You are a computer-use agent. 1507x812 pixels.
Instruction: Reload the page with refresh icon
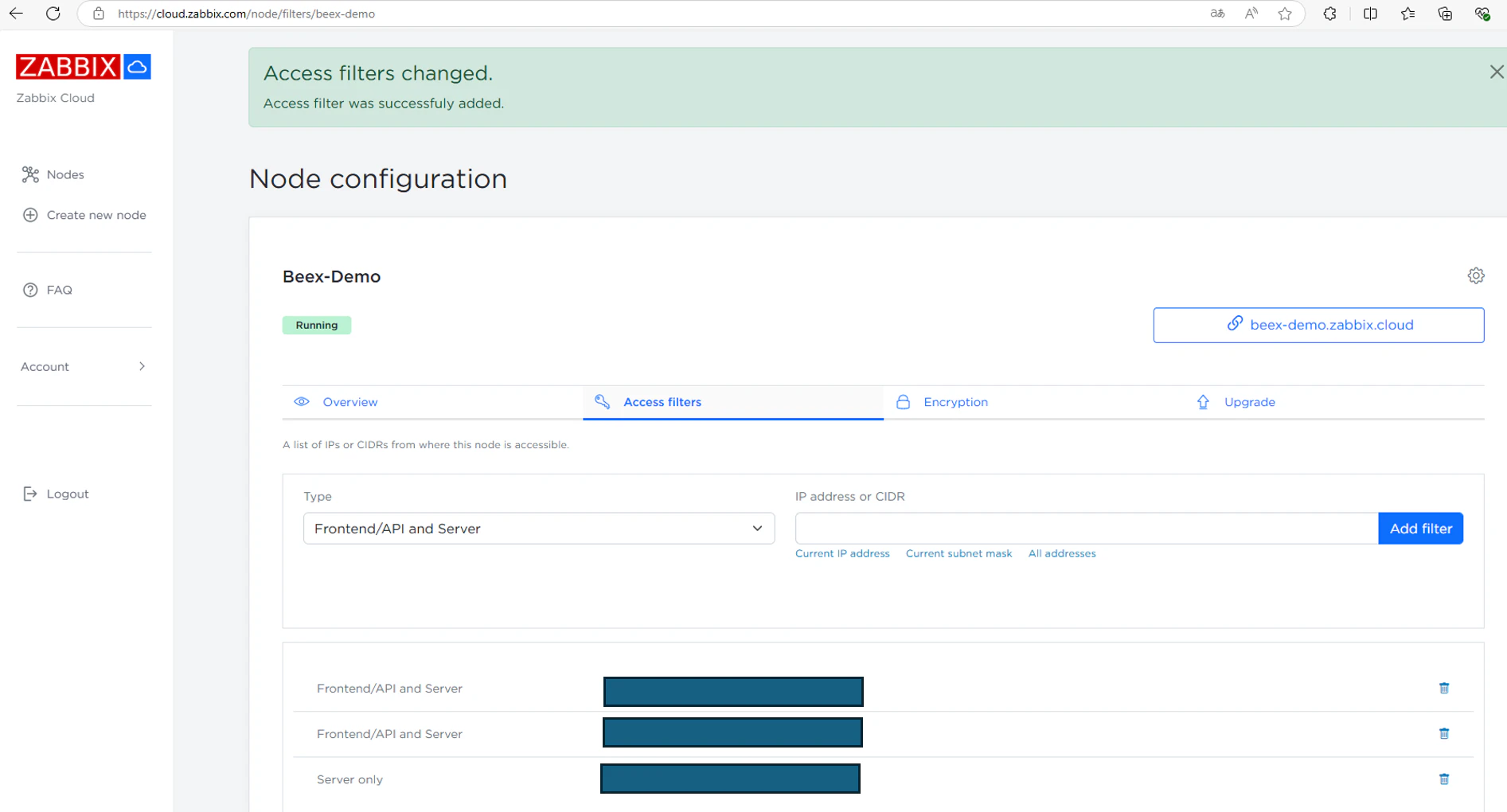pos(53,14)
